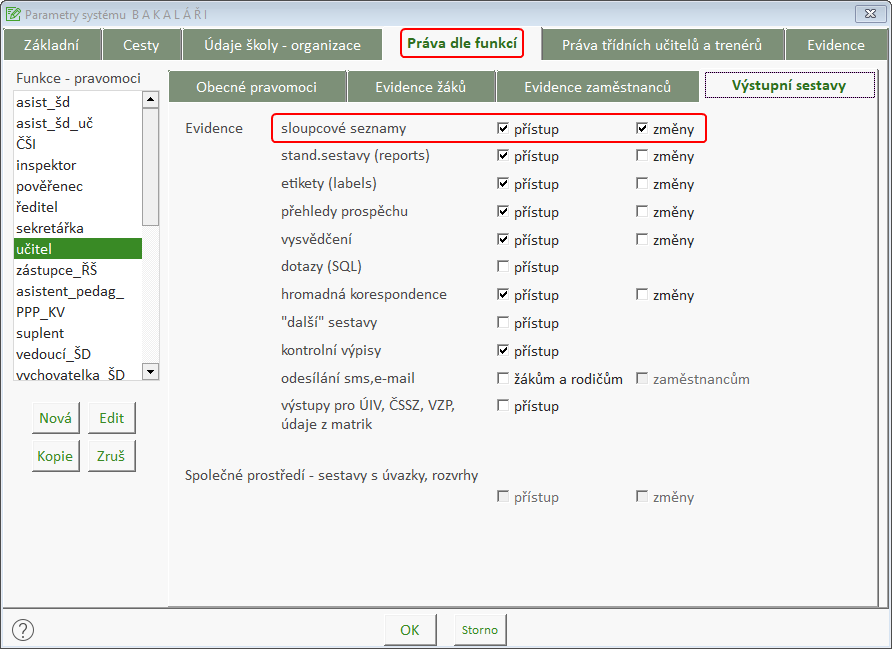
Task: Close the Parametry systému dialog
Action: [867, 13]
